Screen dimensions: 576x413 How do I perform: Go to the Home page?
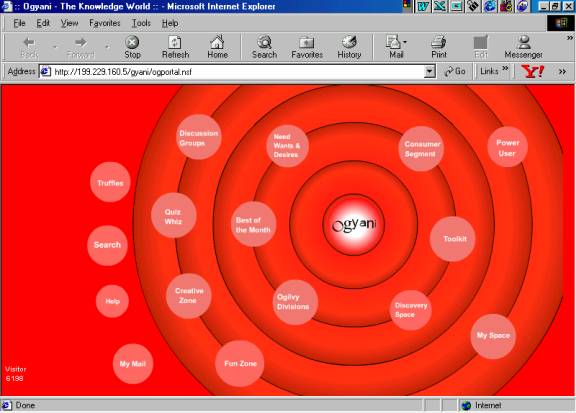click(217, 48)
